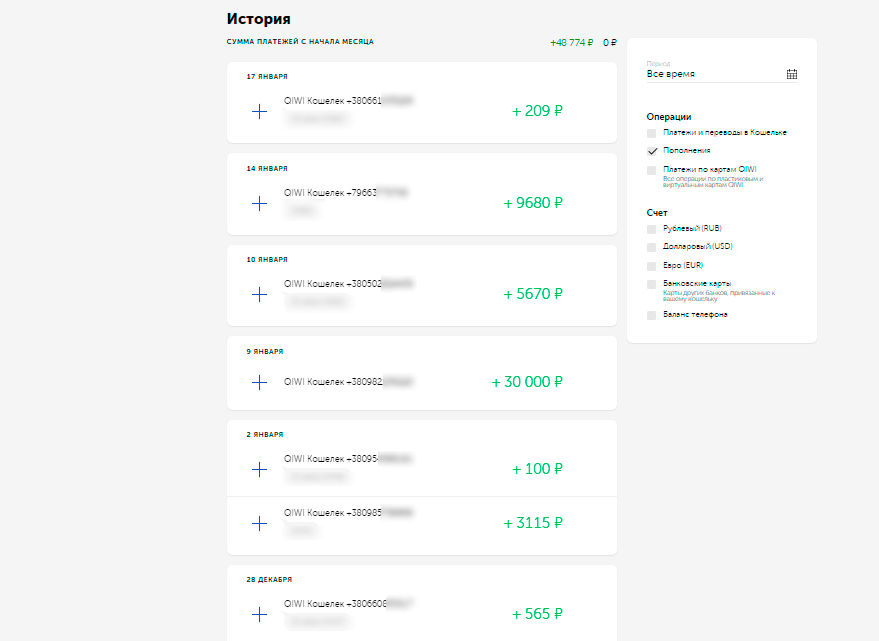Viewport: 879px width, 641px height.
Task: Click the '14 ЯНВАРЯ' date header
Action: [267, 168]
